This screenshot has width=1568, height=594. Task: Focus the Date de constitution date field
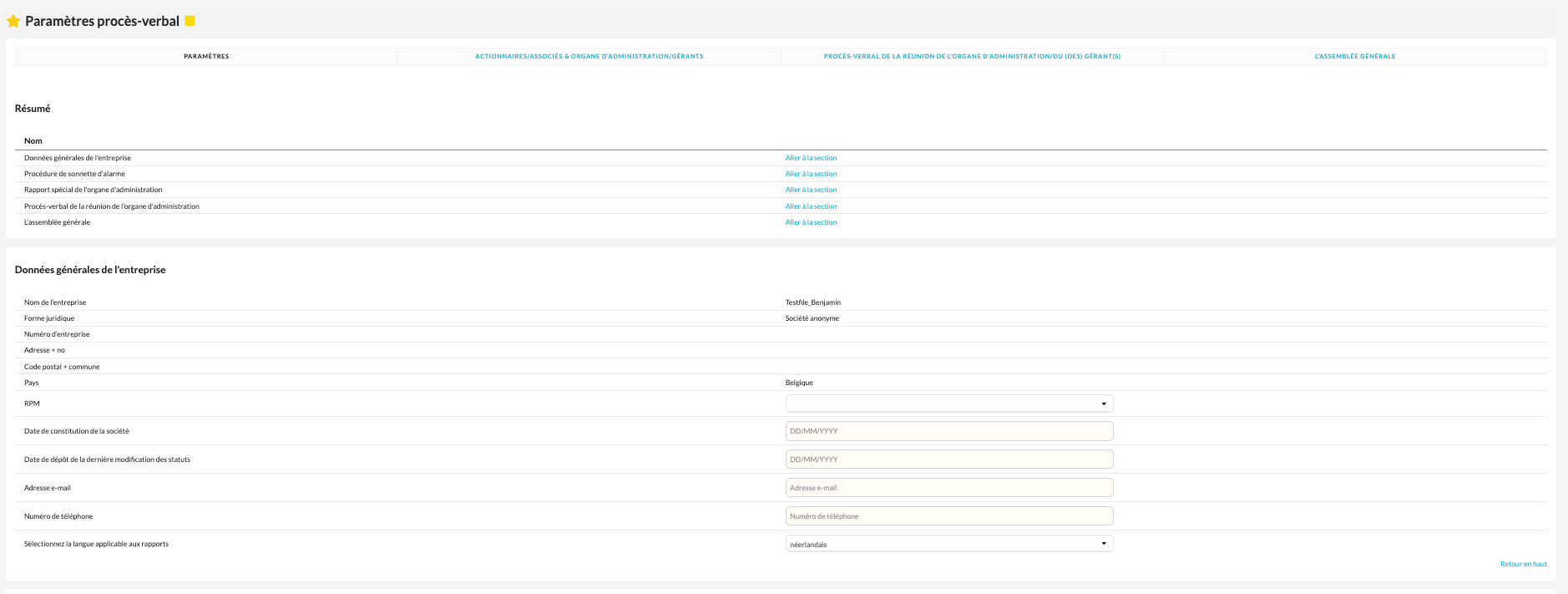tap(949, 431)
